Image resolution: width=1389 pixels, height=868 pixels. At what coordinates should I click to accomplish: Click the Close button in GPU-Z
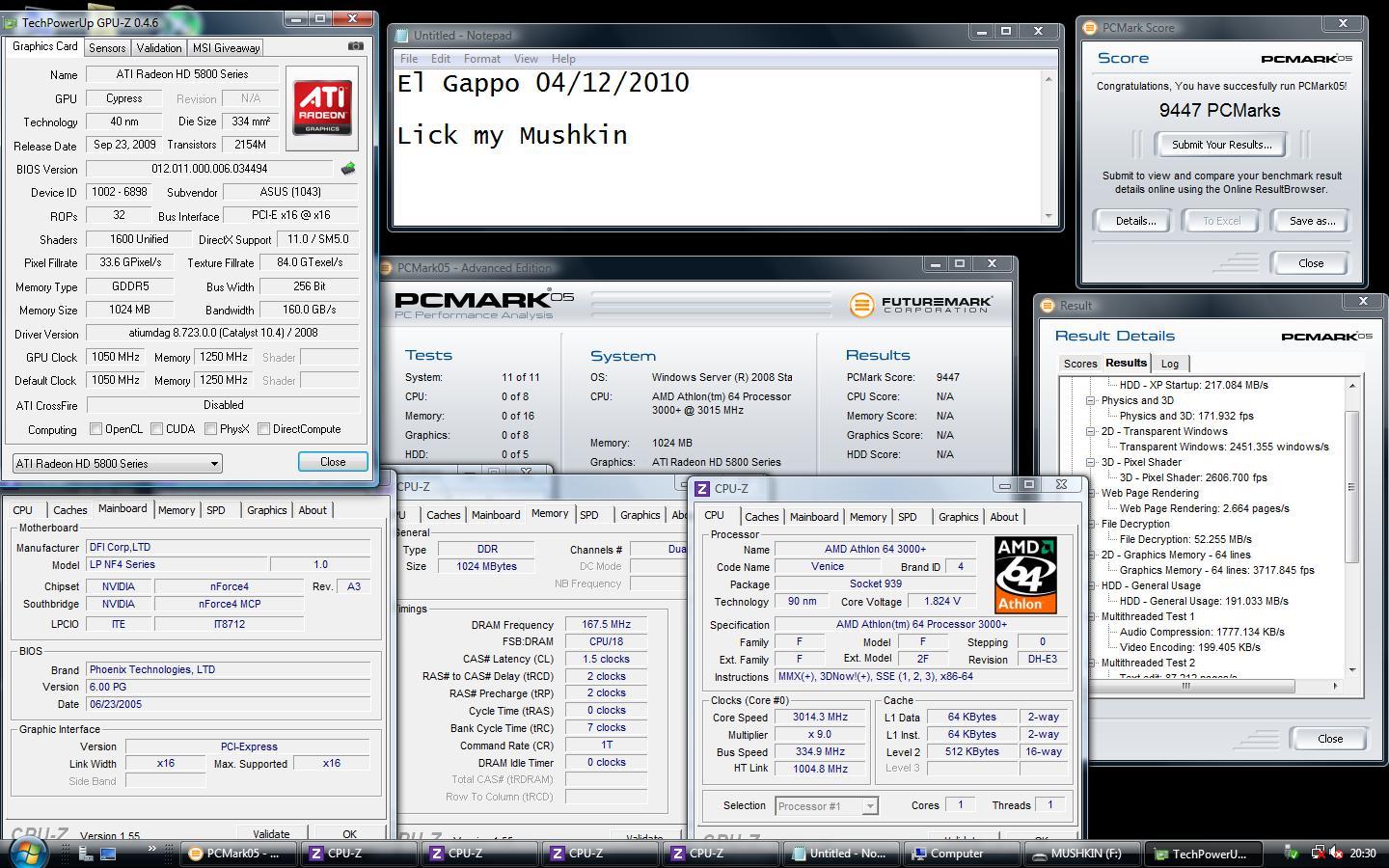(x=333, y=462)
